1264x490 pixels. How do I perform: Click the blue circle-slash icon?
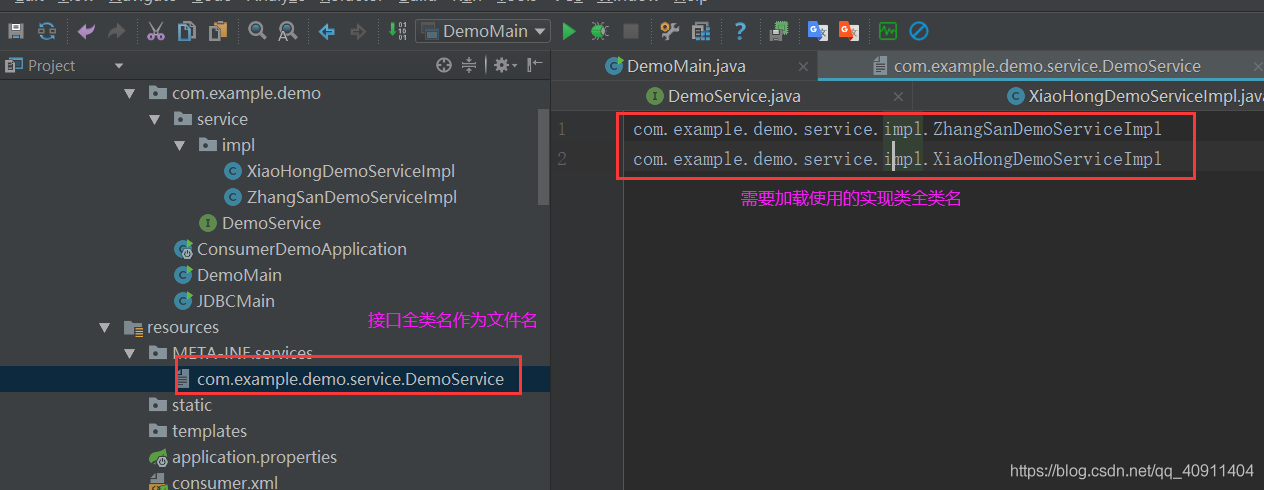click(918, 31)
